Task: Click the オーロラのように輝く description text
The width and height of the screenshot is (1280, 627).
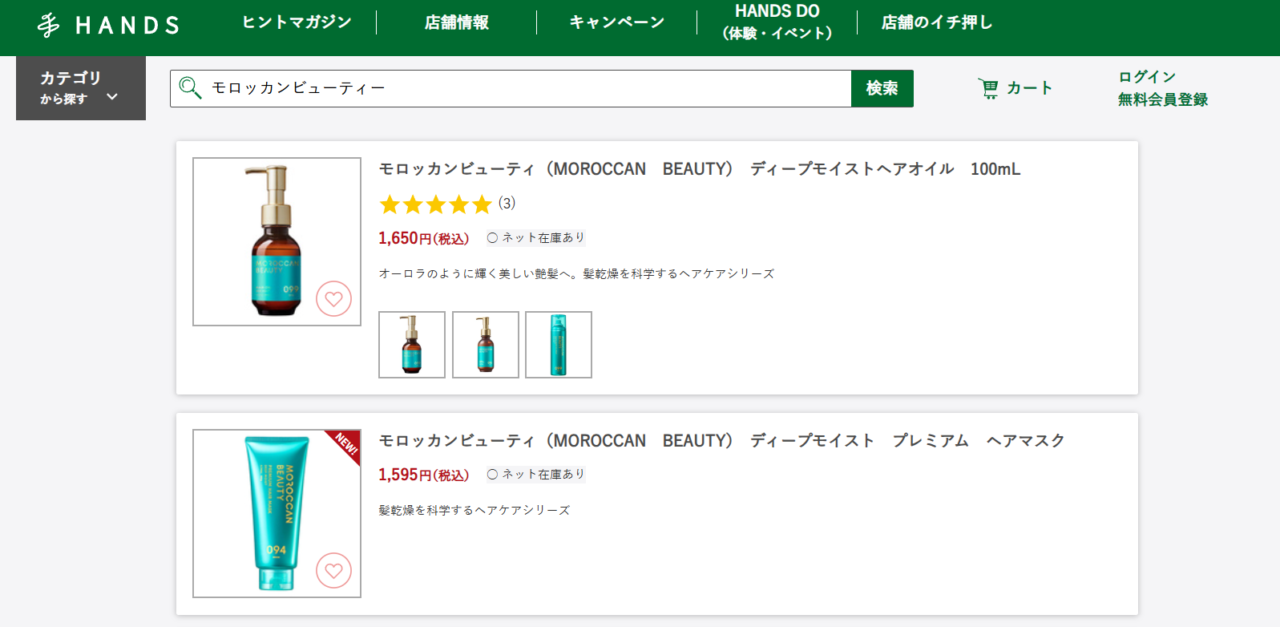Action: pyautogui.click(x=576, y=274)
